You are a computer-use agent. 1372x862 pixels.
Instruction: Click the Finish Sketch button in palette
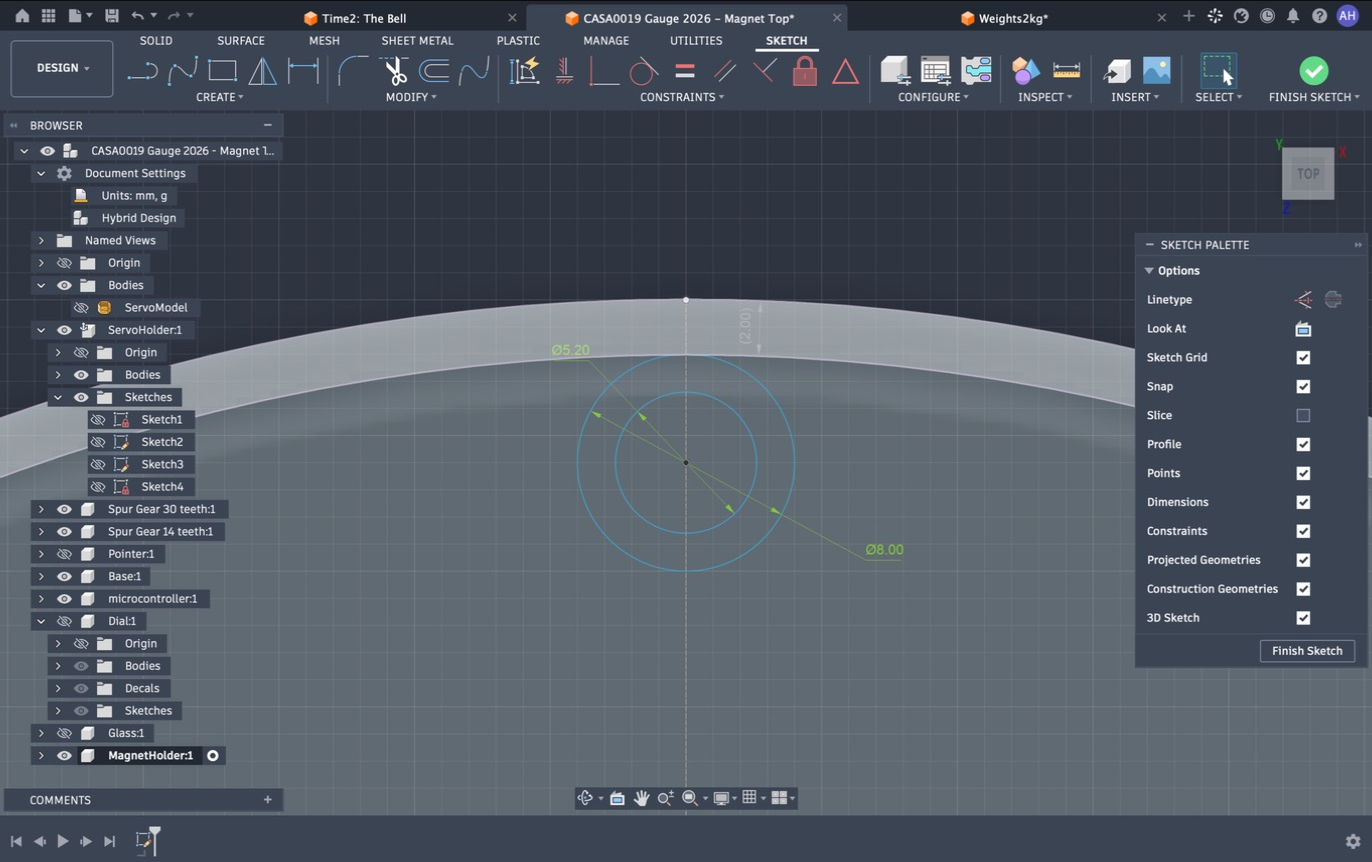click(x=1307, y=651)
